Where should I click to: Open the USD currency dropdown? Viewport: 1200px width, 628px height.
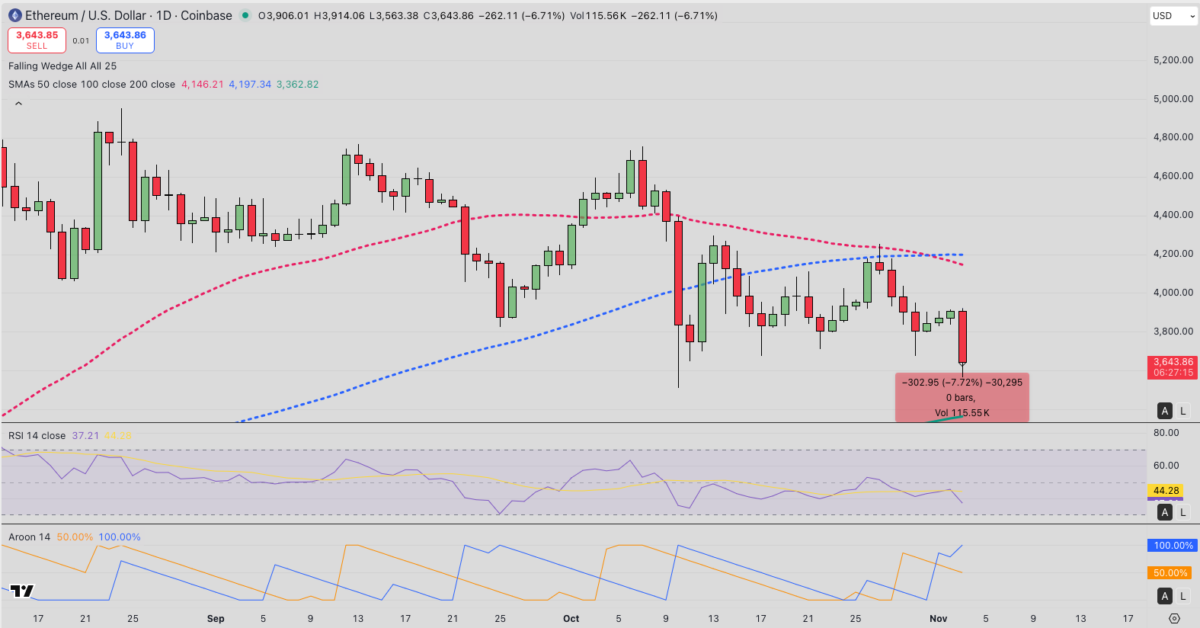1172,15
